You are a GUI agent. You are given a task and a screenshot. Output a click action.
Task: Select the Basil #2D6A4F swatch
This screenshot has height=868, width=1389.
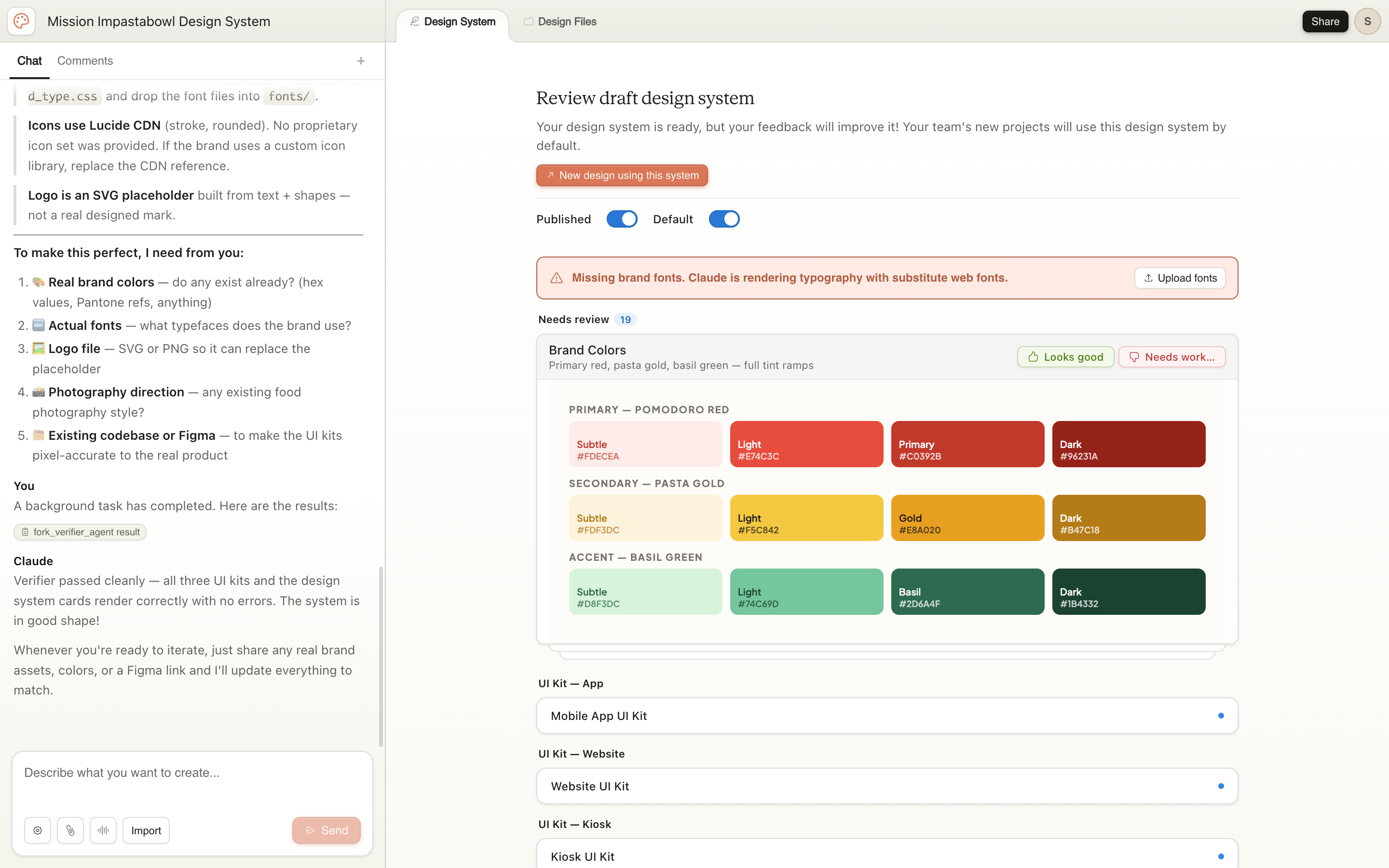(967, 591)
